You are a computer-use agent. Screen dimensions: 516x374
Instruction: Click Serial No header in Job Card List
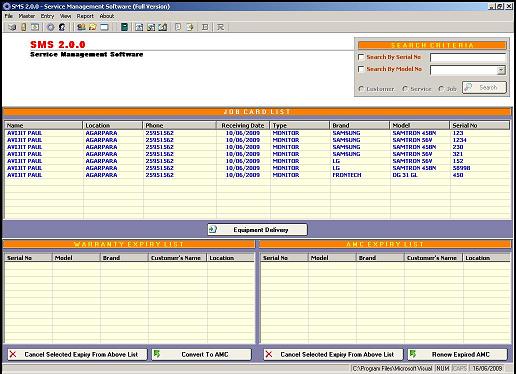click(x=480, y=125)
